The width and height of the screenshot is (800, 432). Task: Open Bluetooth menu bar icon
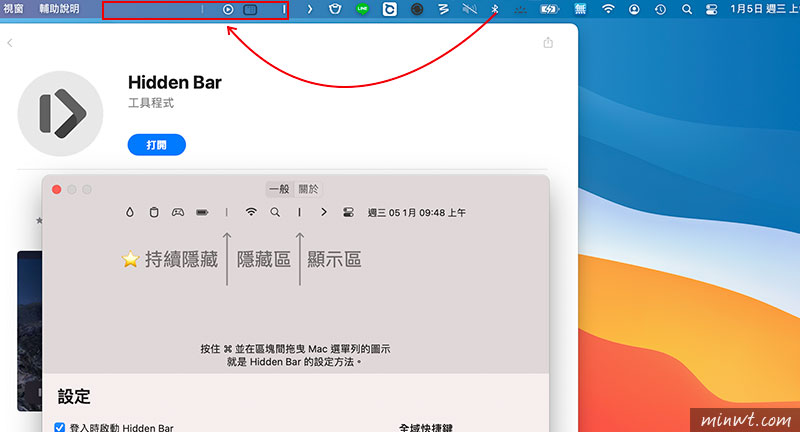[x=494, y=9]
